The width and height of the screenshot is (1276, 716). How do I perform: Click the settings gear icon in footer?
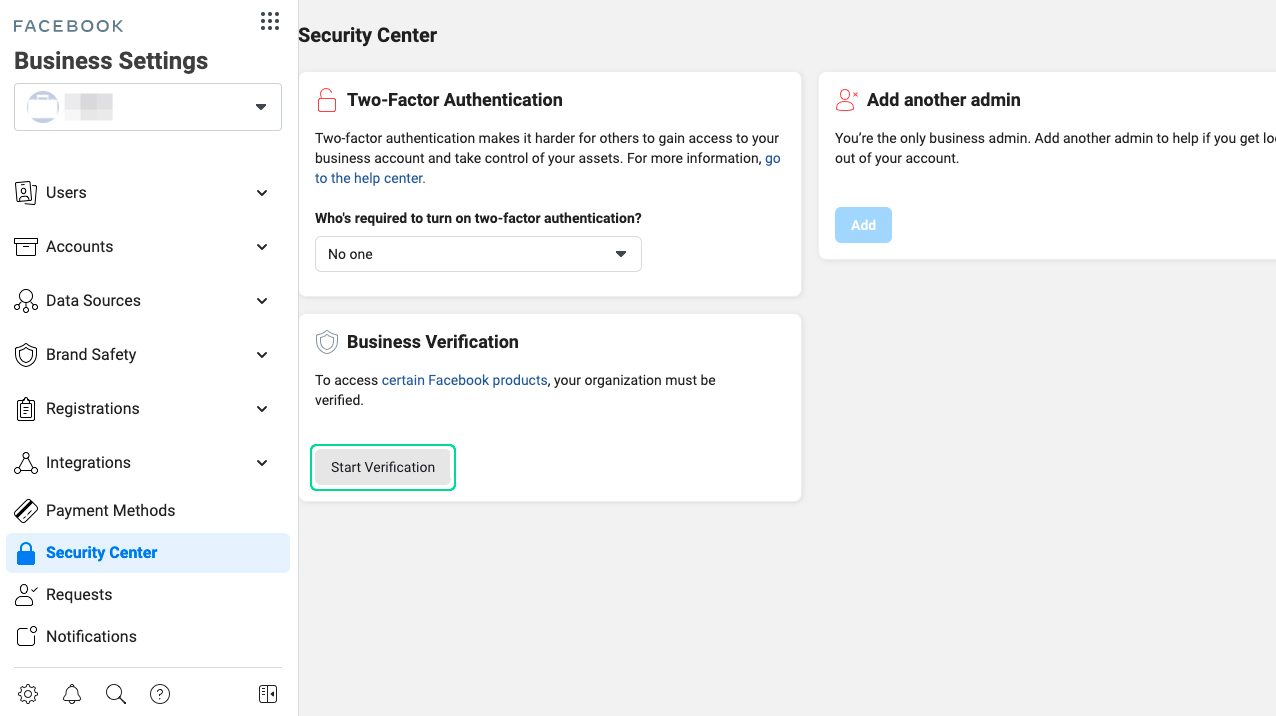click(28, 694)
